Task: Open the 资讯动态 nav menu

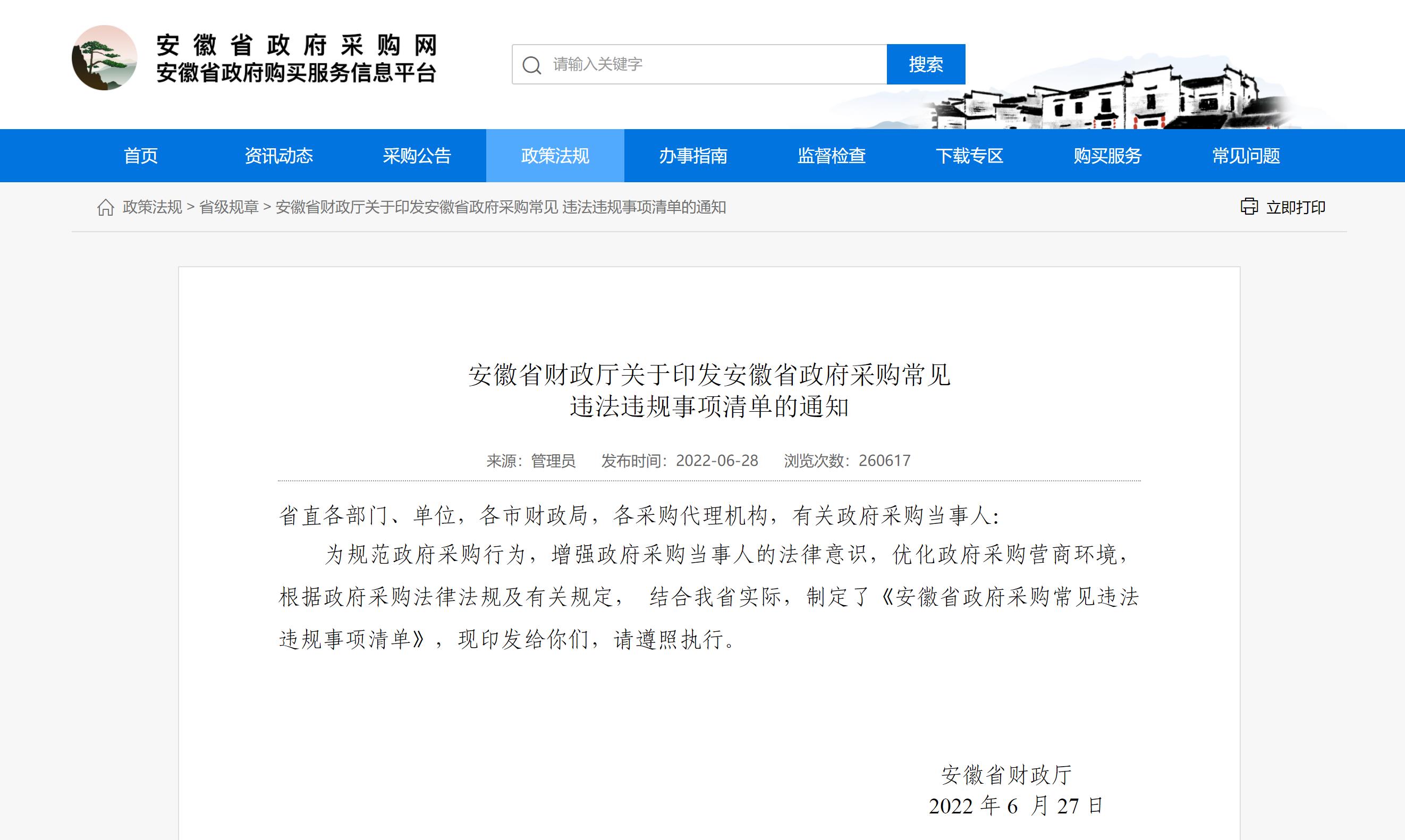Action: tap(278, 156)
